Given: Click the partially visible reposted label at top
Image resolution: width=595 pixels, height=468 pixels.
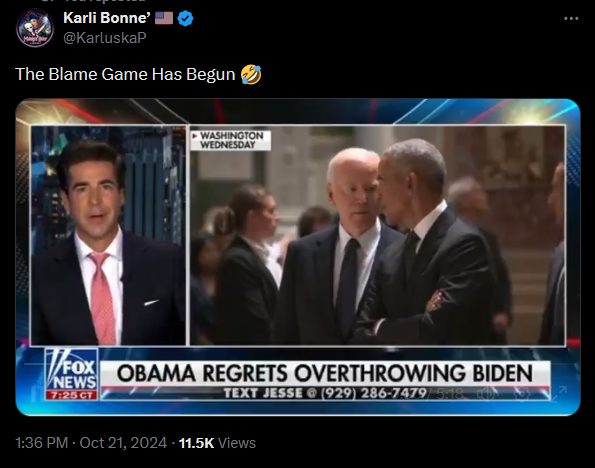Looking at the screenshot, I should coord(95,1).
